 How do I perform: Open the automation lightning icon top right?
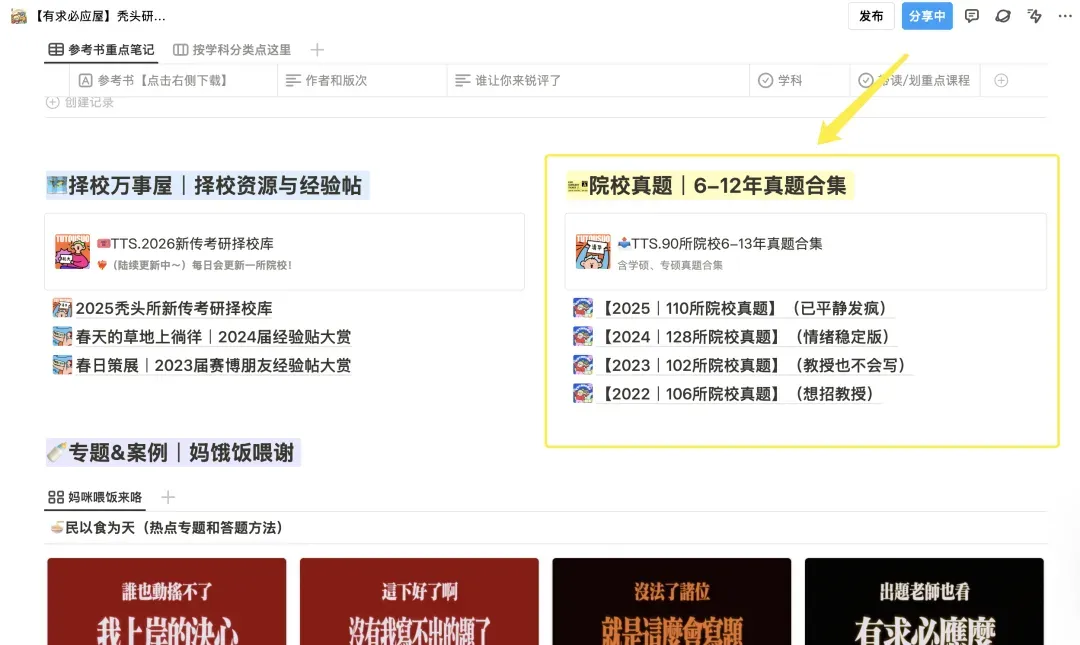tap(1033, 16)
